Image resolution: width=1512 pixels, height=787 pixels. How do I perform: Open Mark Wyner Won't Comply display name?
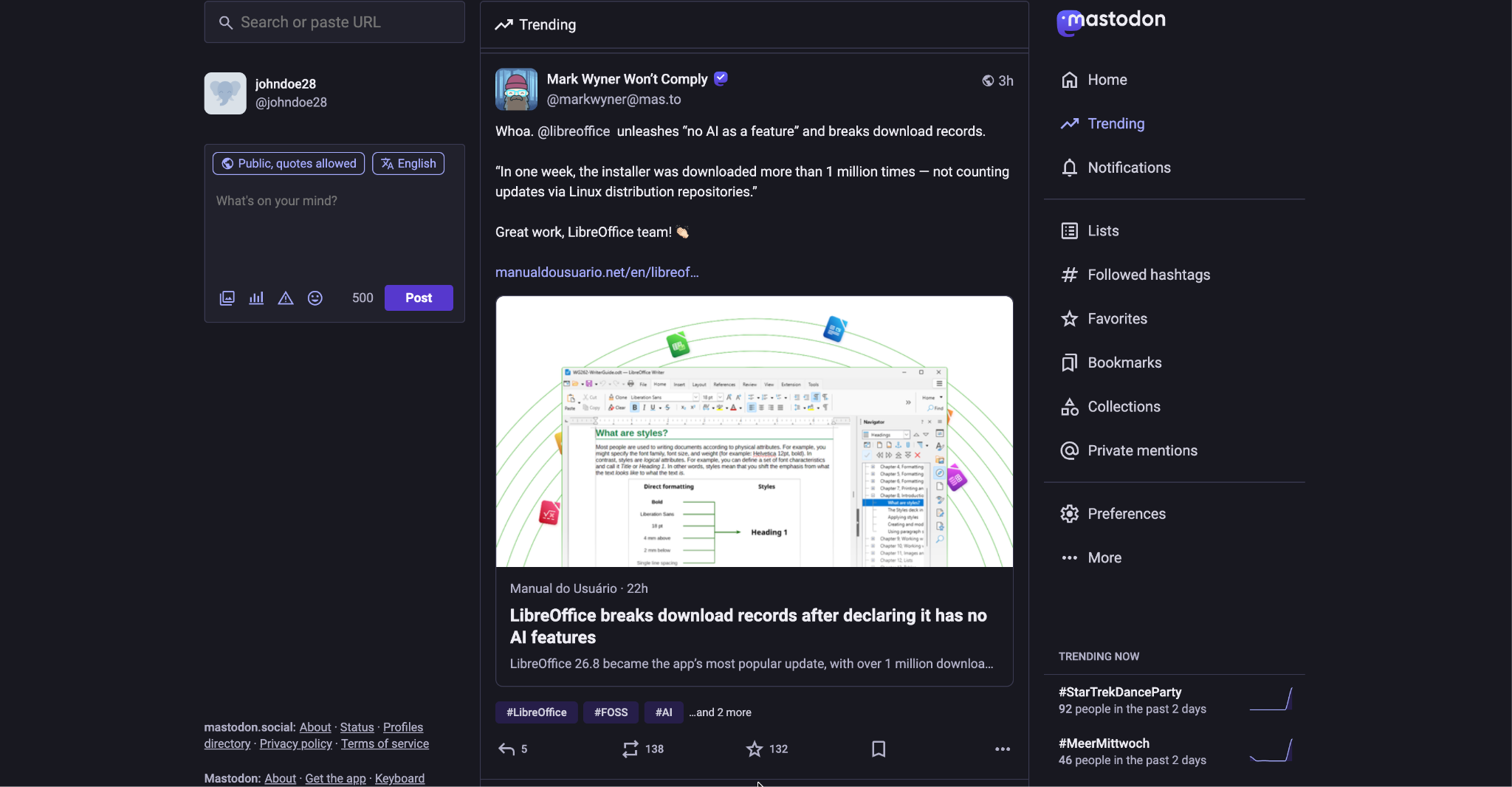point(627,79)
